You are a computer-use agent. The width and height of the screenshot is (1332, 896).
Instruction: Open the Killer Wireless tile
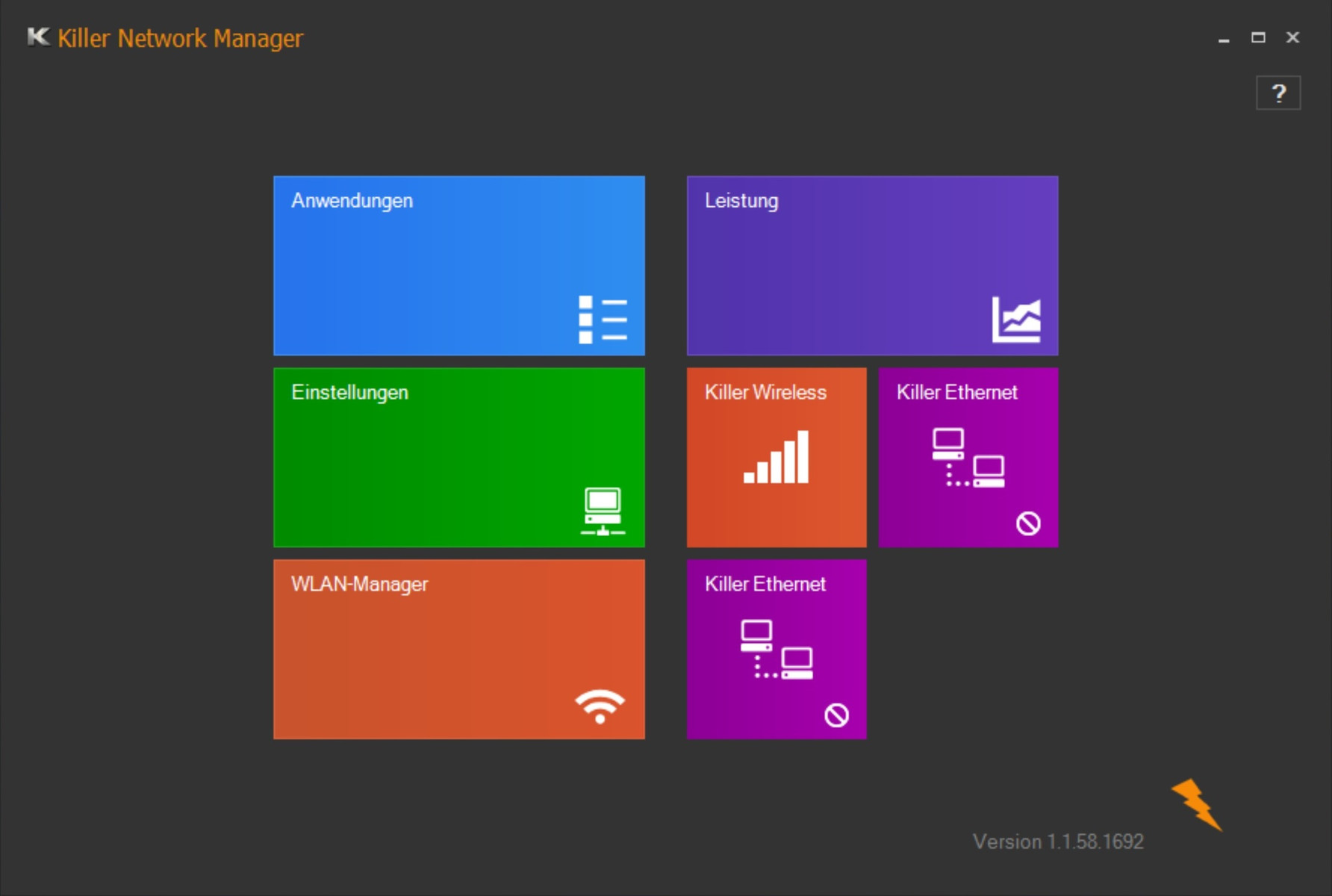click(777, 457)
